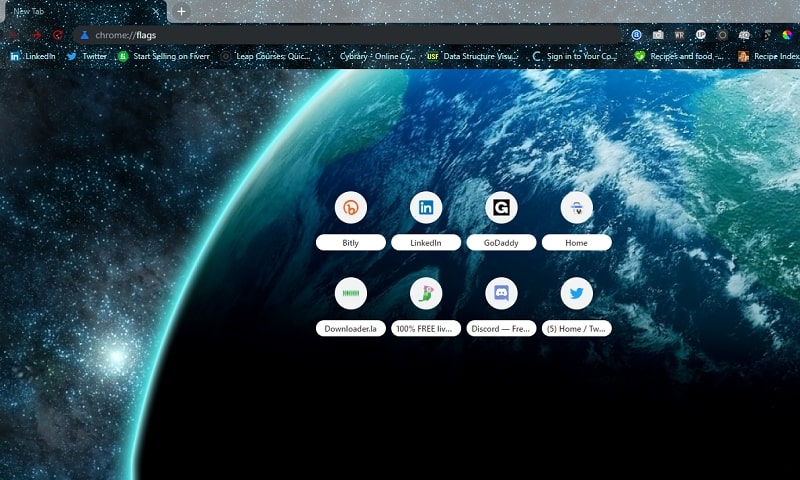
Task: Open the Bitly shortcut icon
Action: tap(351, 208)
